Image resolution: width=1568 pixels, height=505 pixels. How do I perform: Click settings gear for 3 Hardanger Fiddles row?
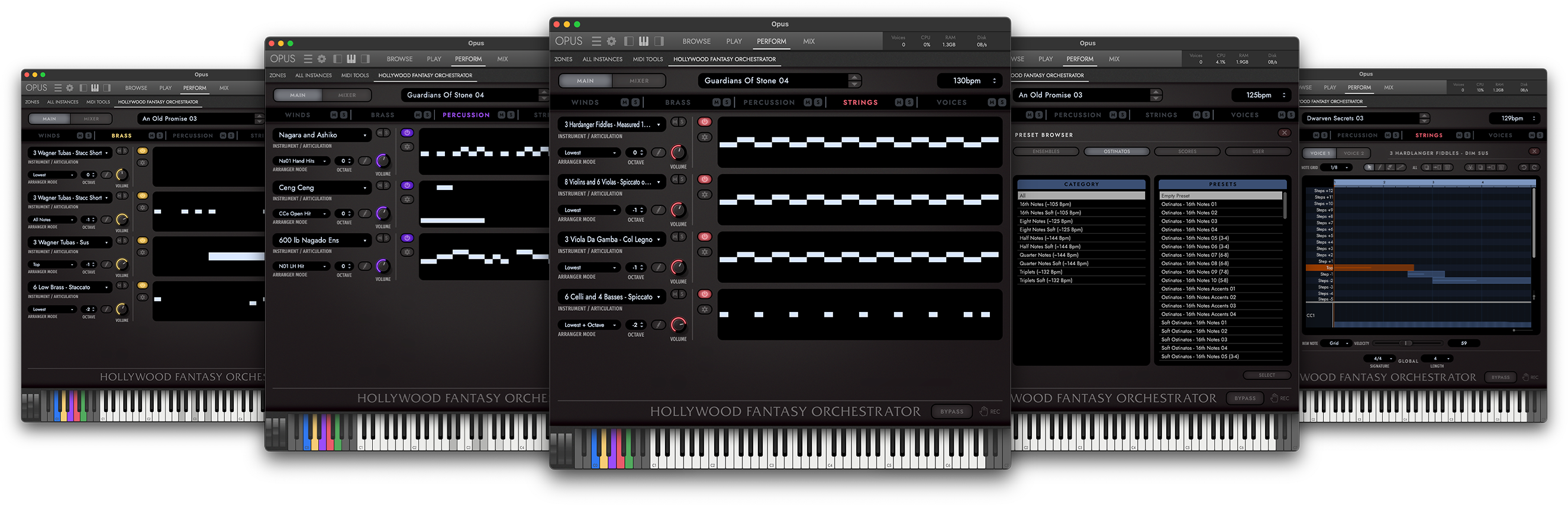[x=704, y=137]
